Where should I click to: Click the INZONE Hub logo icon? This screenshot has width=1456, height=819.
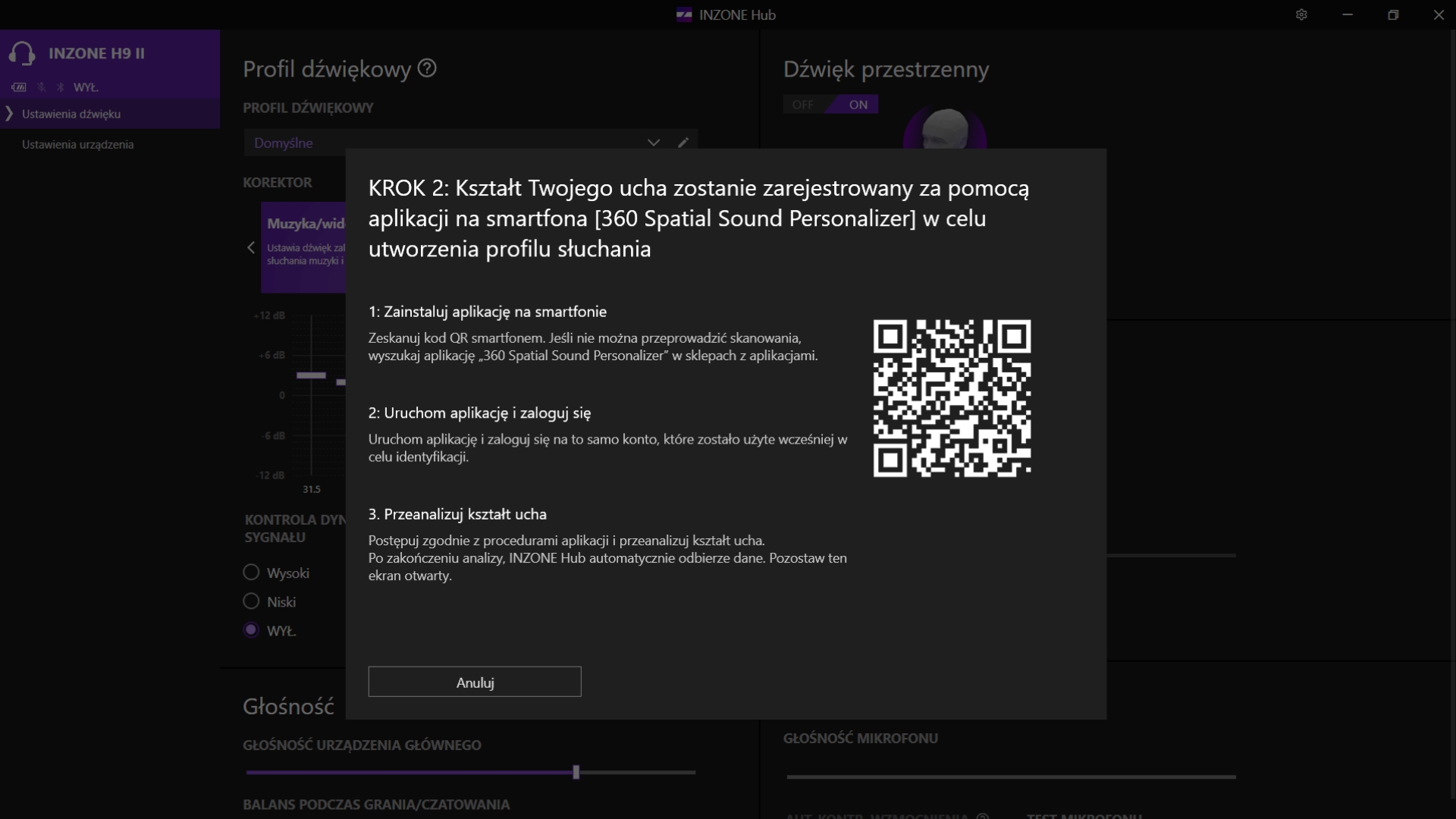684,14
